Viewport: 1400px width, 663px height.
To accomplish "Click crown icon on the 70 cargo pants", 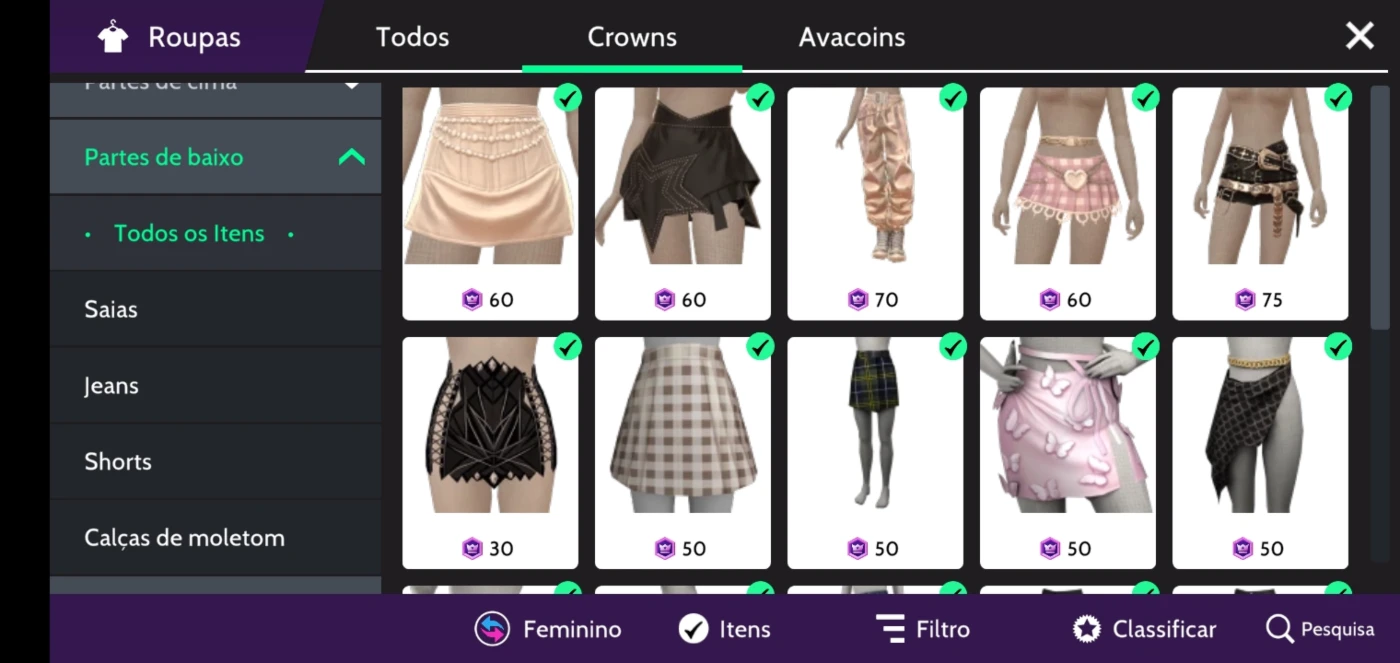I will [857, 299].
